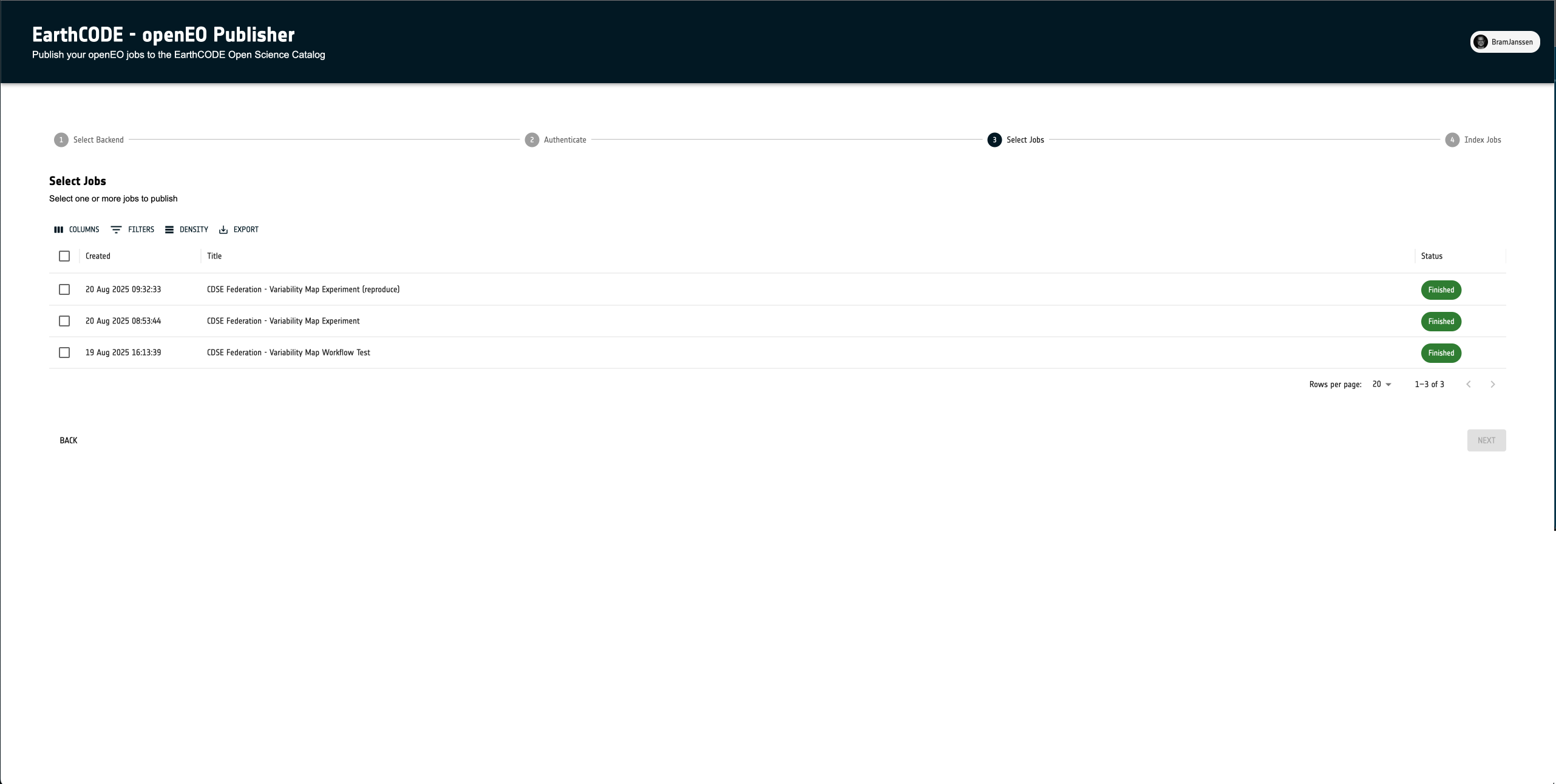The height and width of the screenshot is (784, 1556).
Task: Open the Columns panel icon
Action: point(58,229)
